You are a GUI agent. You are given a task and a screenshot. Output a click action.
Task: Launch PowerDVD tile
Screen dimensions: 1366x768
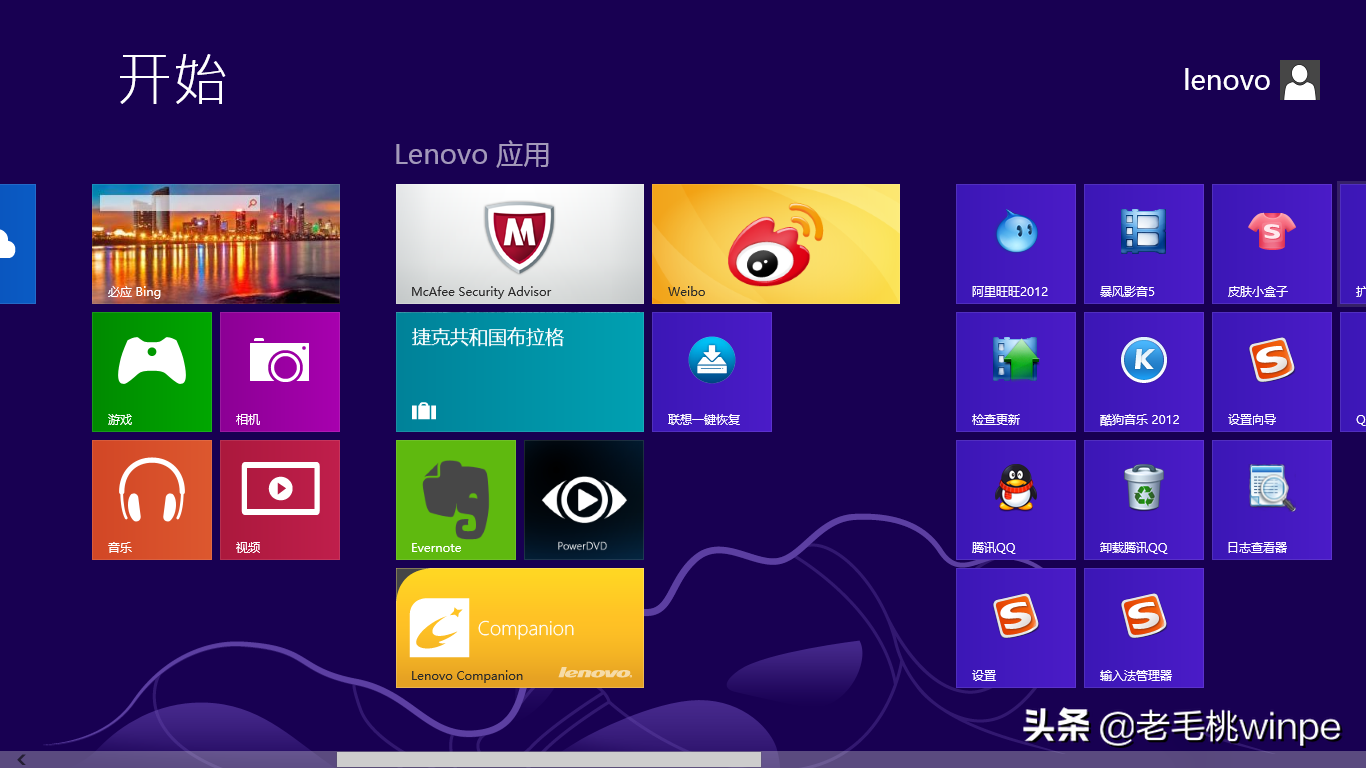(x=584, y=500)
